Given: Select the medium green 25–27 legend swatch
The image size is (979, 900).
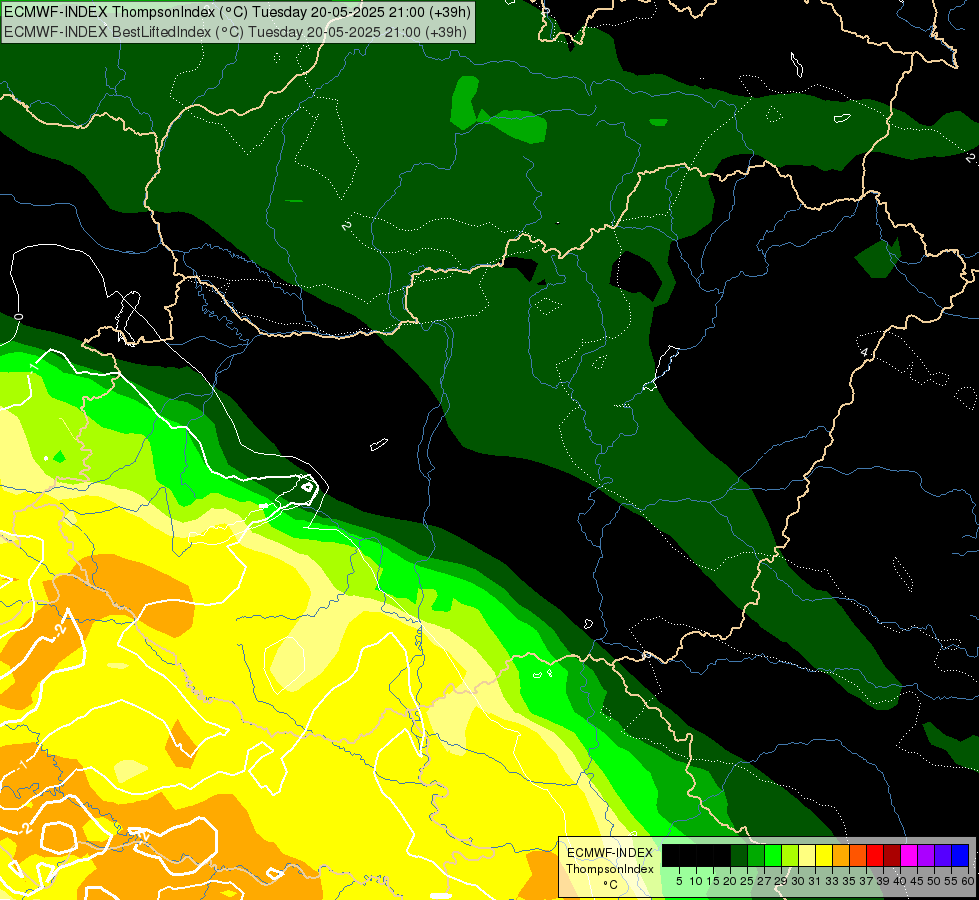Looking at the screenshot, I should pos(756,855).
